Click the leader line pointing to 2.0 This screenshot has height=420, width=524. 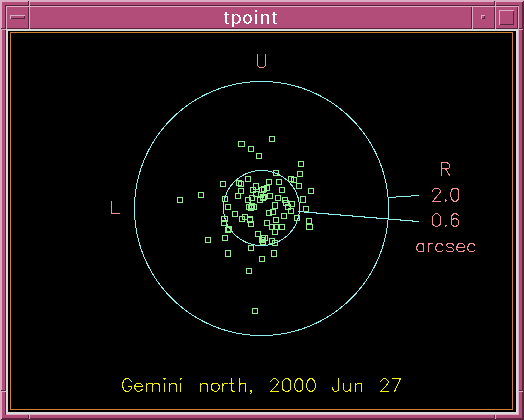[404, 196]
